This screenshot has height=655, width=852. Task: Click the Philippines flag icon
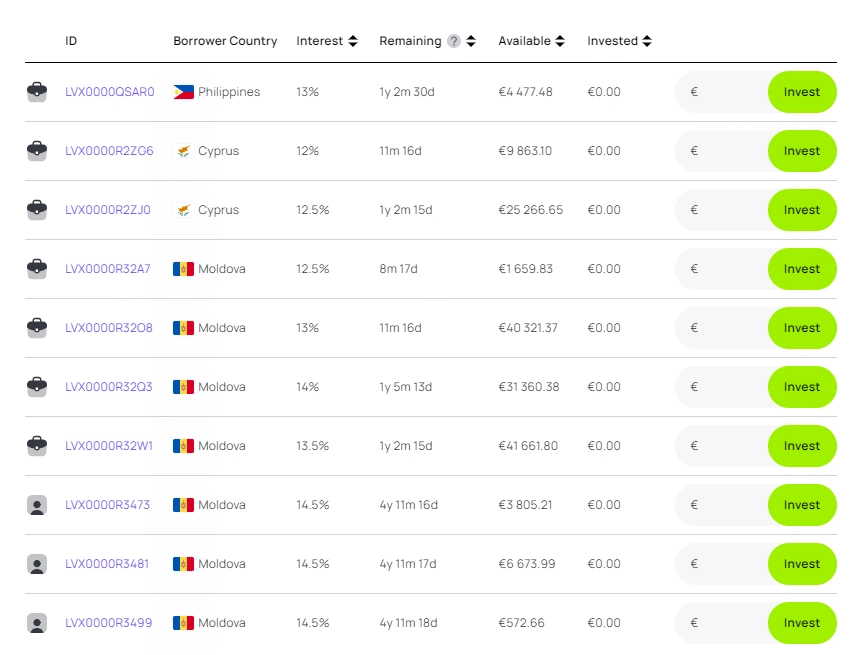click(x=183, y=92)
